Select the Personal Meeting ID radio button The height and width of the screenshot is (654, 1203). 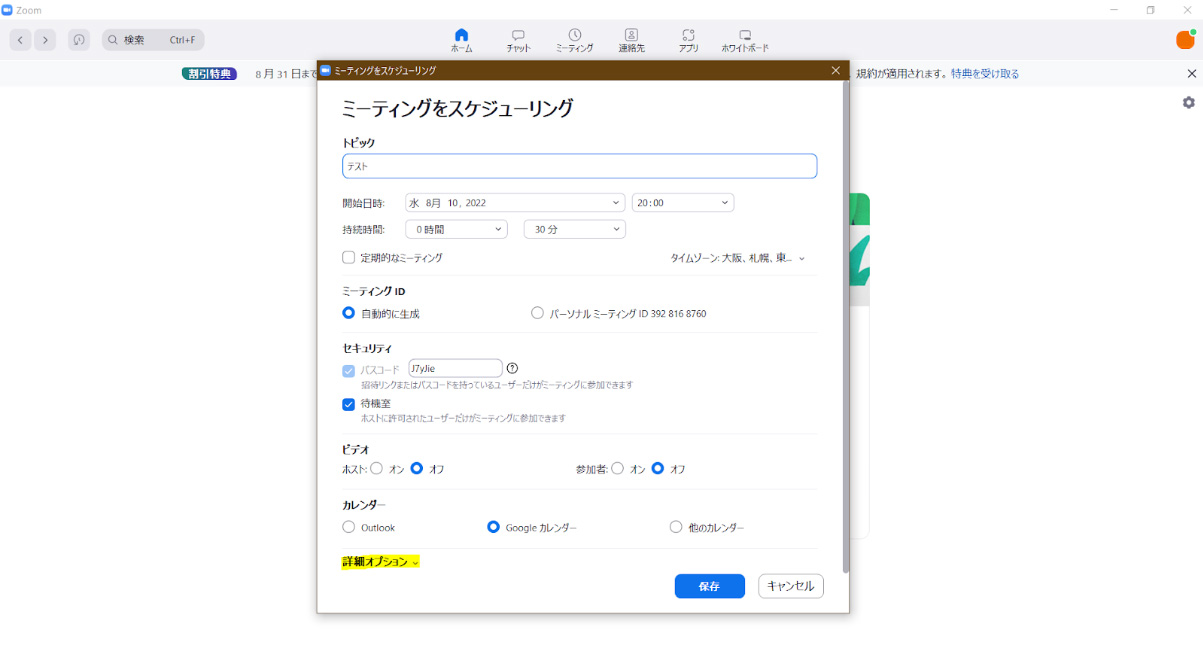(x=538, y=313)
